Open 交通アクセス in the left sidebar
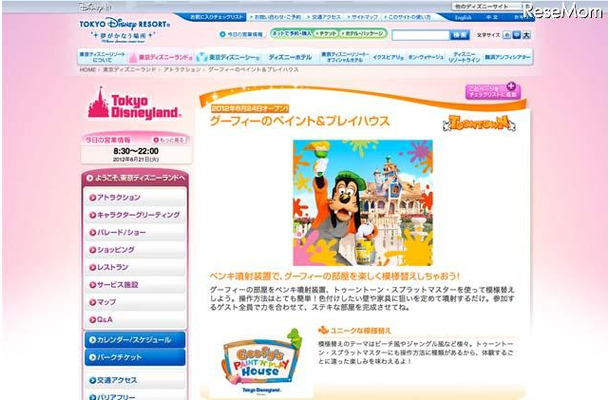610x400 pixels. pyautogui.click(x=135, y=380)
